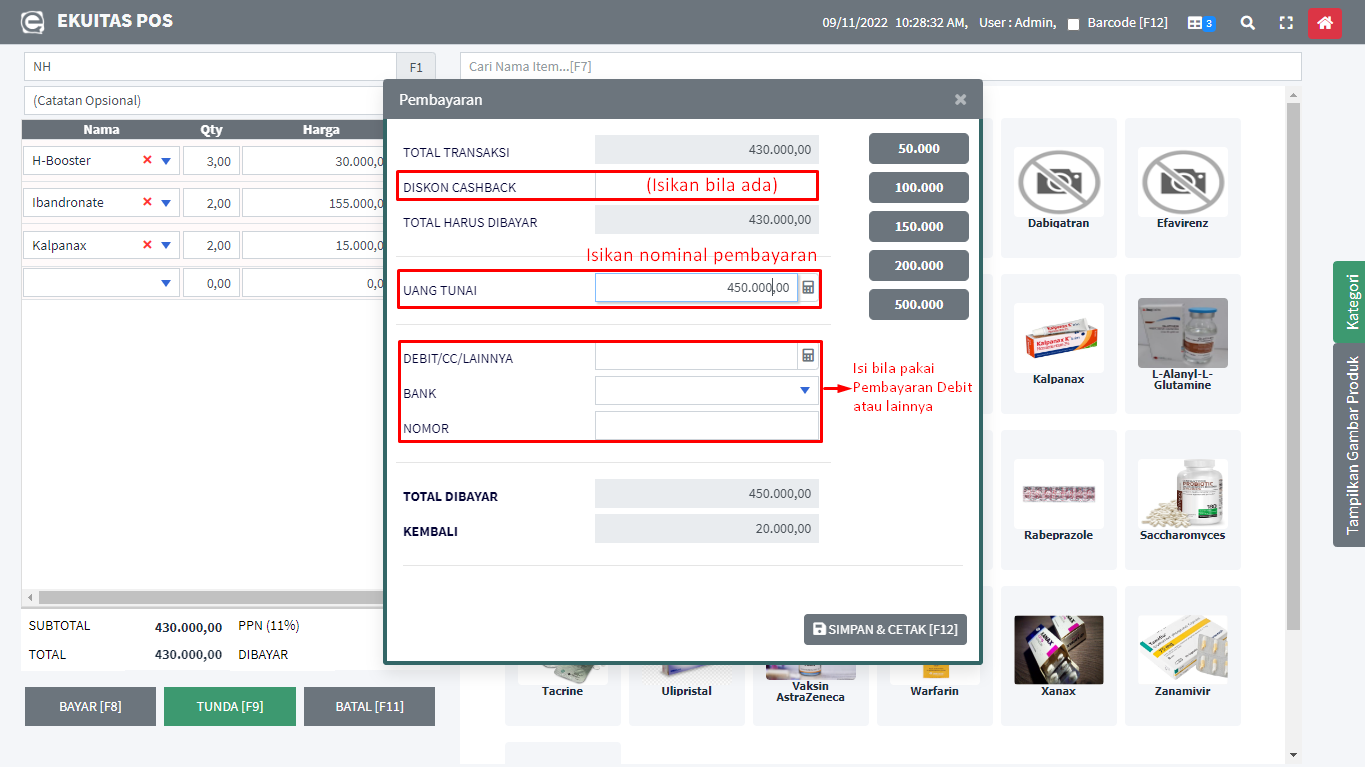Expand the Bank dropdown list
This screenshot has width=1365, height=767.
tap(804, 391)
